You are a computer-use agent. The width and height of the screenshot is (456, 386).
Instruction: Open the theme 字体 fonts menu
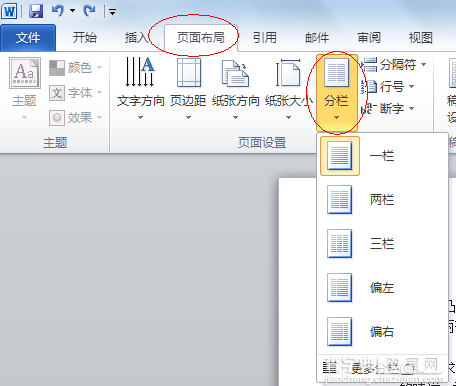pos(75,92)
